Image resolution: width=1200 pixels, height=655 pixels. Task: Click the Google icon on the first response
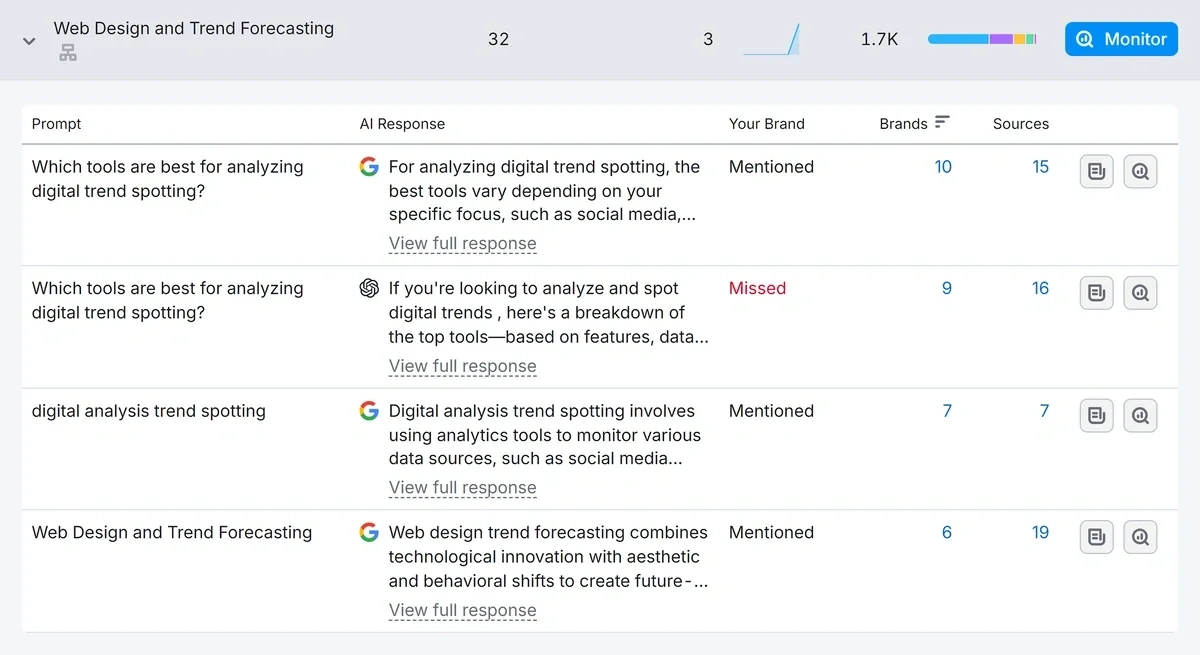[x=369, y=166]
